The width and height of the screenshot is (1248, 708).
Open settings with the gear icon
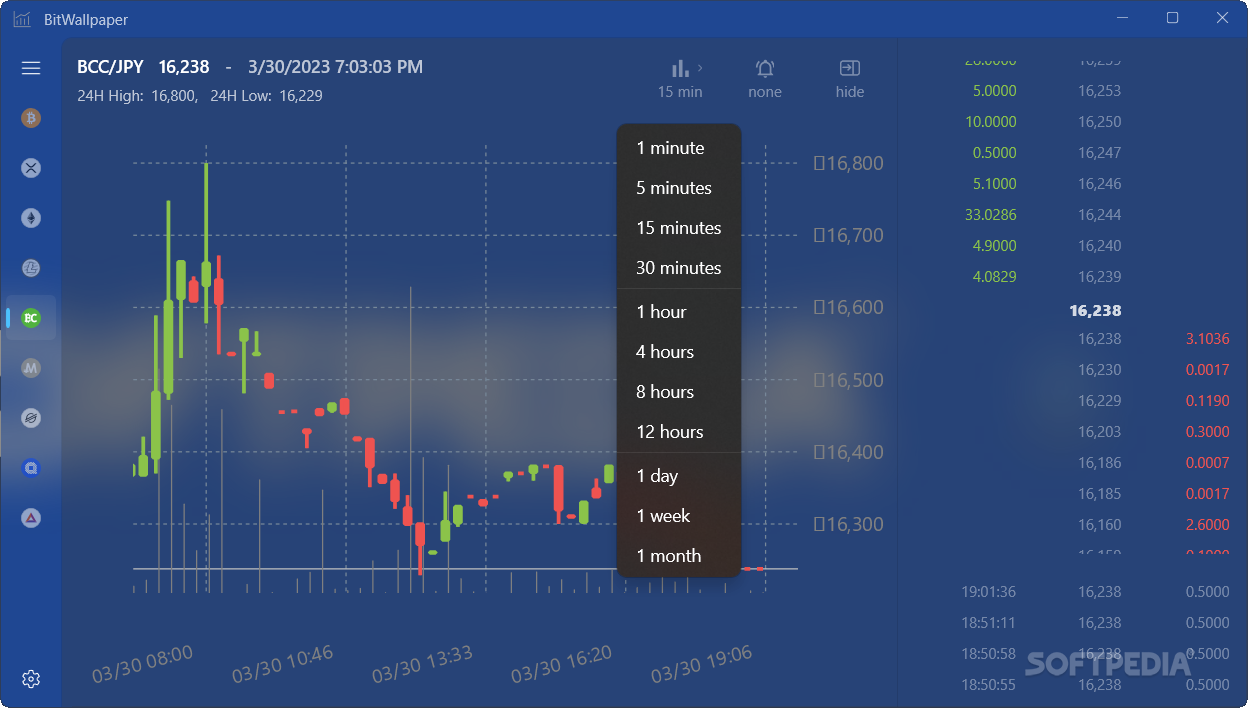pos(31,679)
